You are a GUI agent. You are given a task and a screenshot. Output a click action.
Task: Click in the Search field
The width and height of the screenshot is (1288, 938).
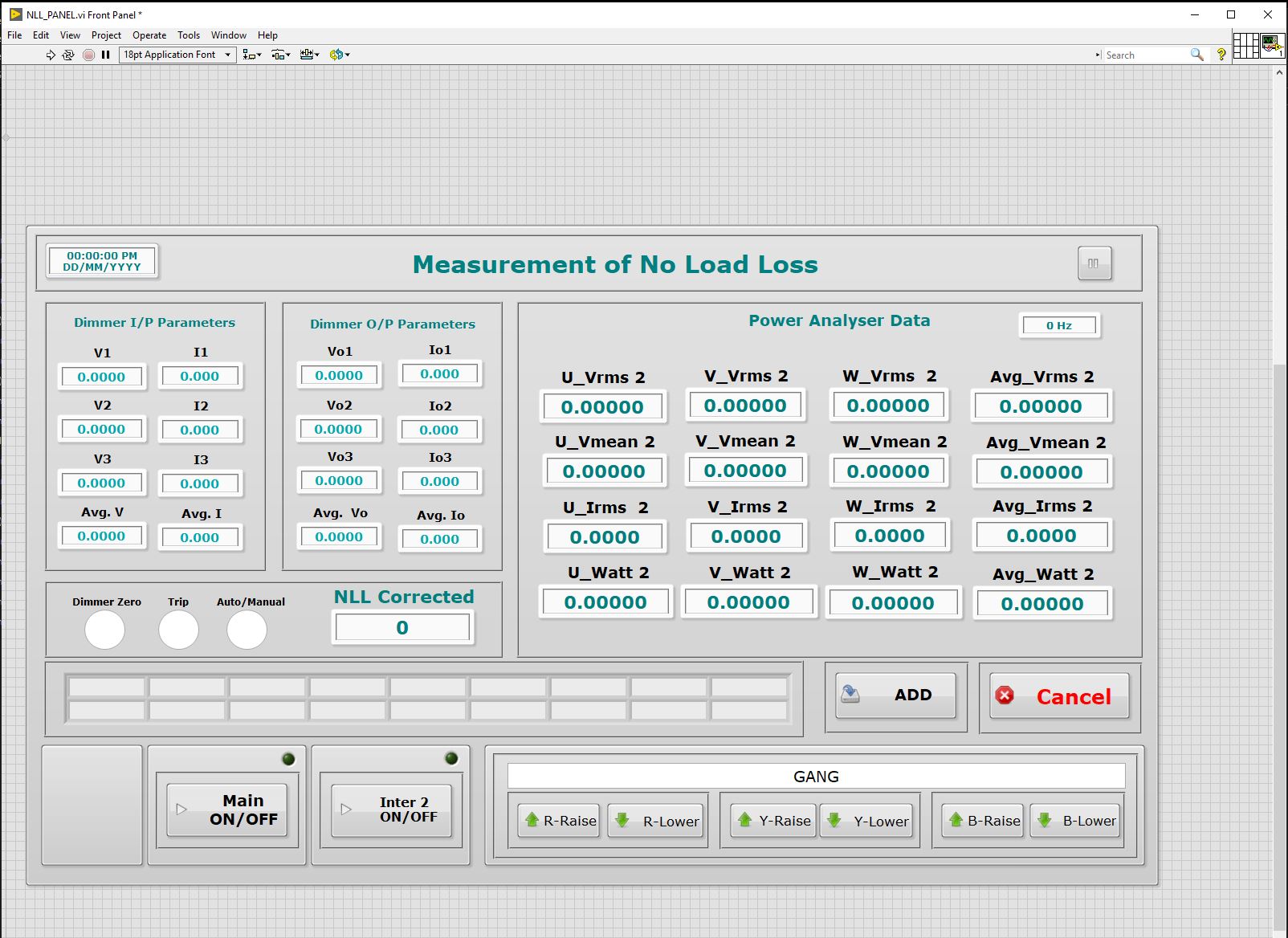1144,55
